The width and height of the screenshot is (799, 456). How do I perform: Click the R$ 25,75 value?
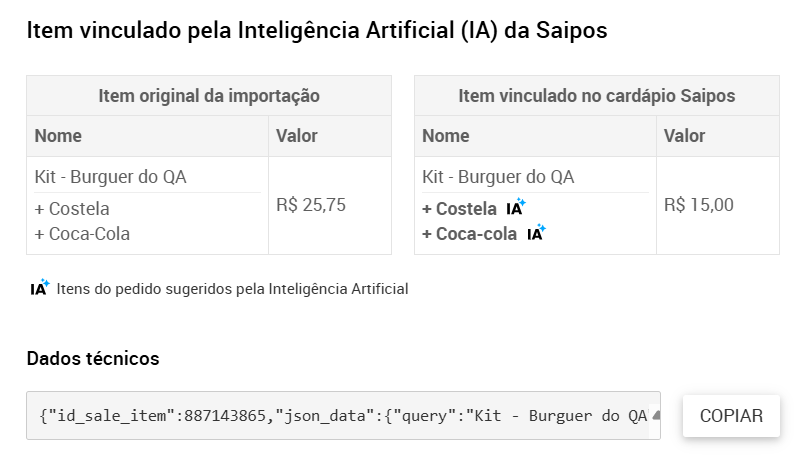(311, 205)
